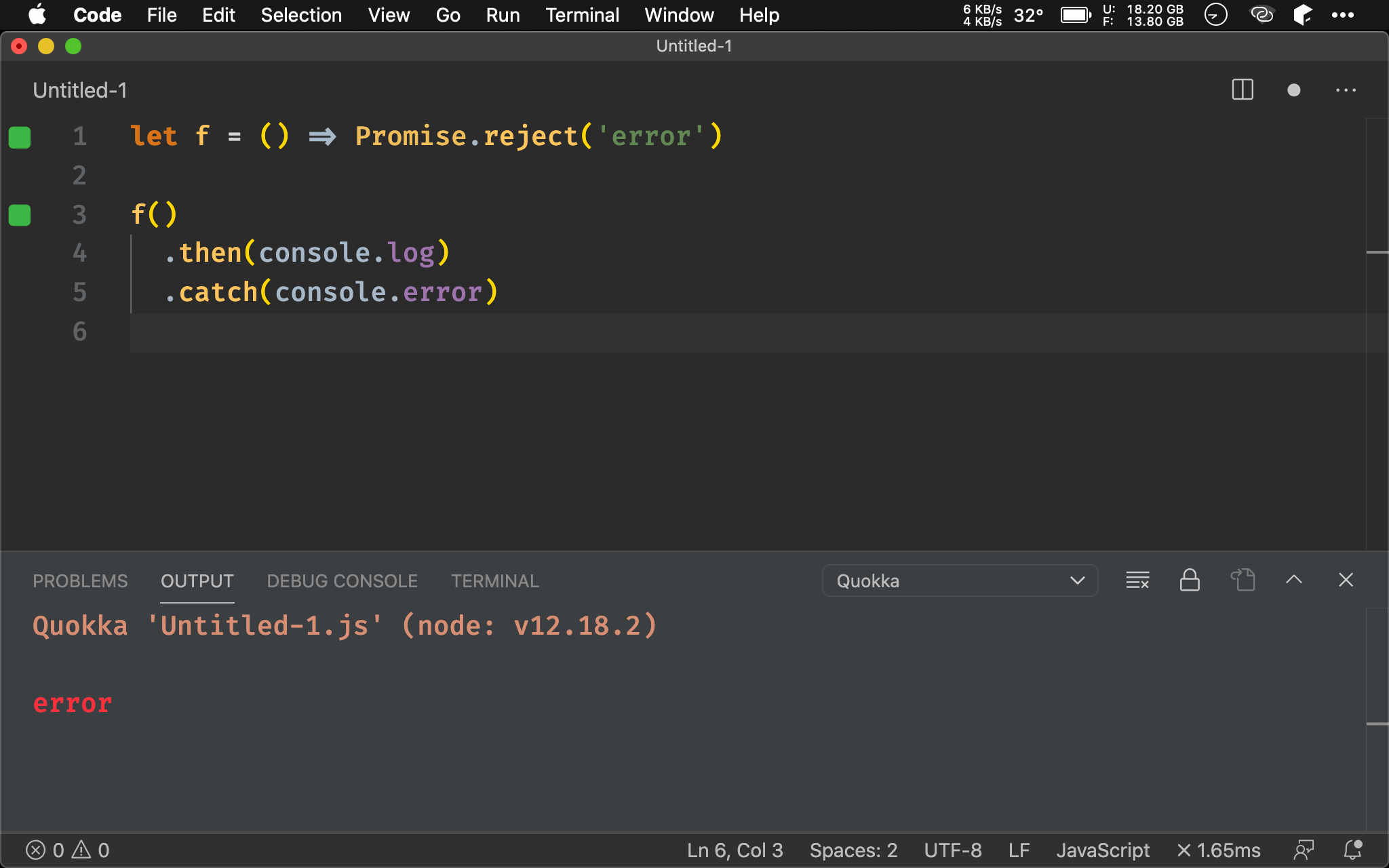1389x868 pixels.
Task: Click the hexagon cube menu bar icon
Action: coord(1302,14)
